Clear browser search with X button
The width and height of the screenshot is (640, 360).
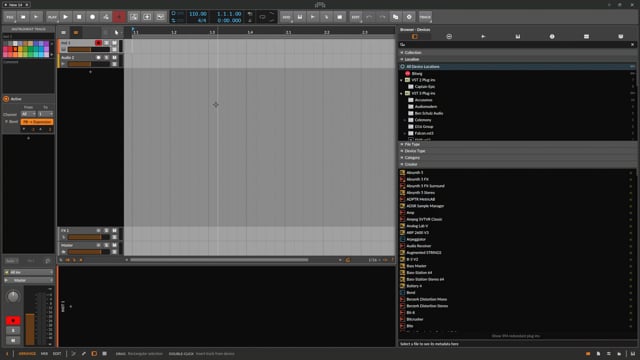633,44
